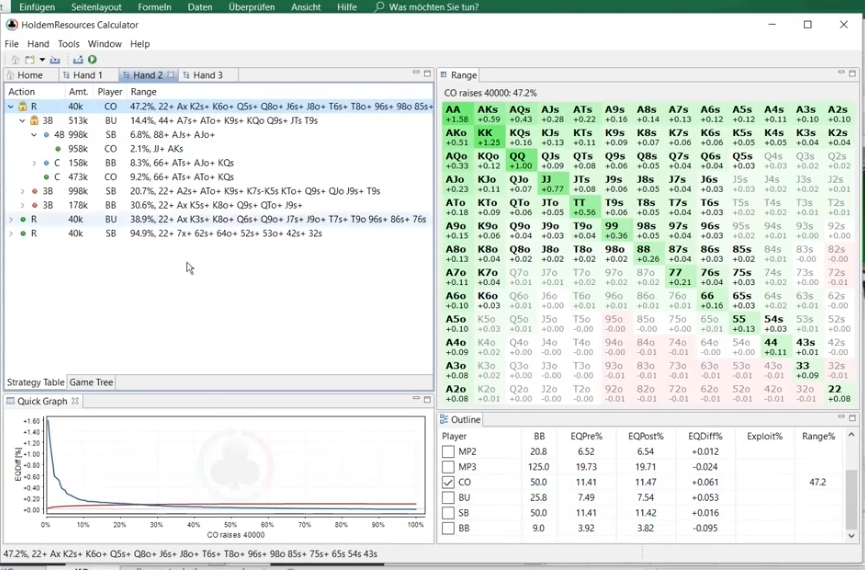Image resolution: width=865 pixels, height=570 pixels.
Task: Click the green Run calculation icon
Action: 92,60
